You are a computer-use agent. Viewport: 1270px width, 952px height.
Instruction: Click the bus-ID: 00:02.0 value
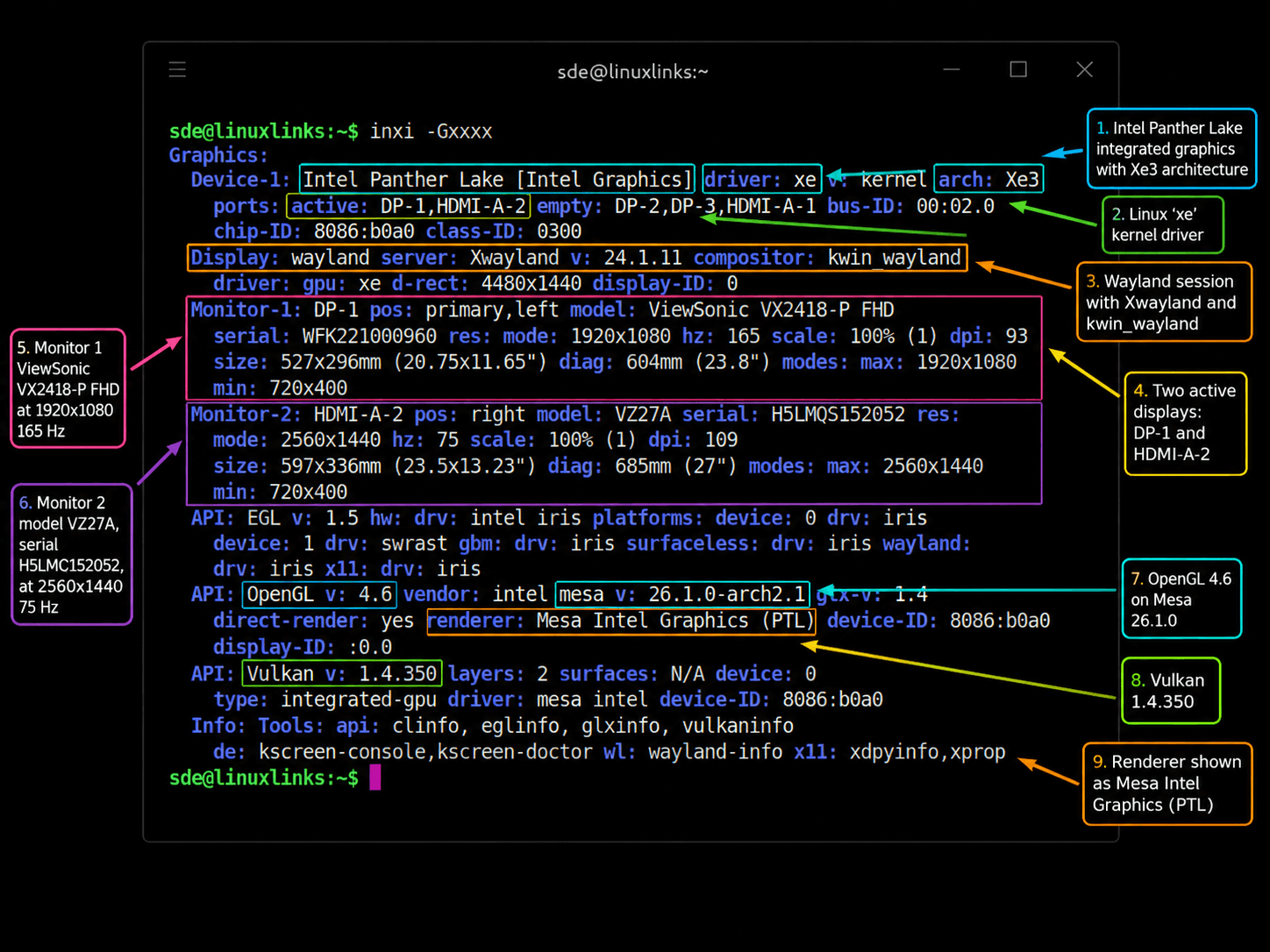click(910, 206)
